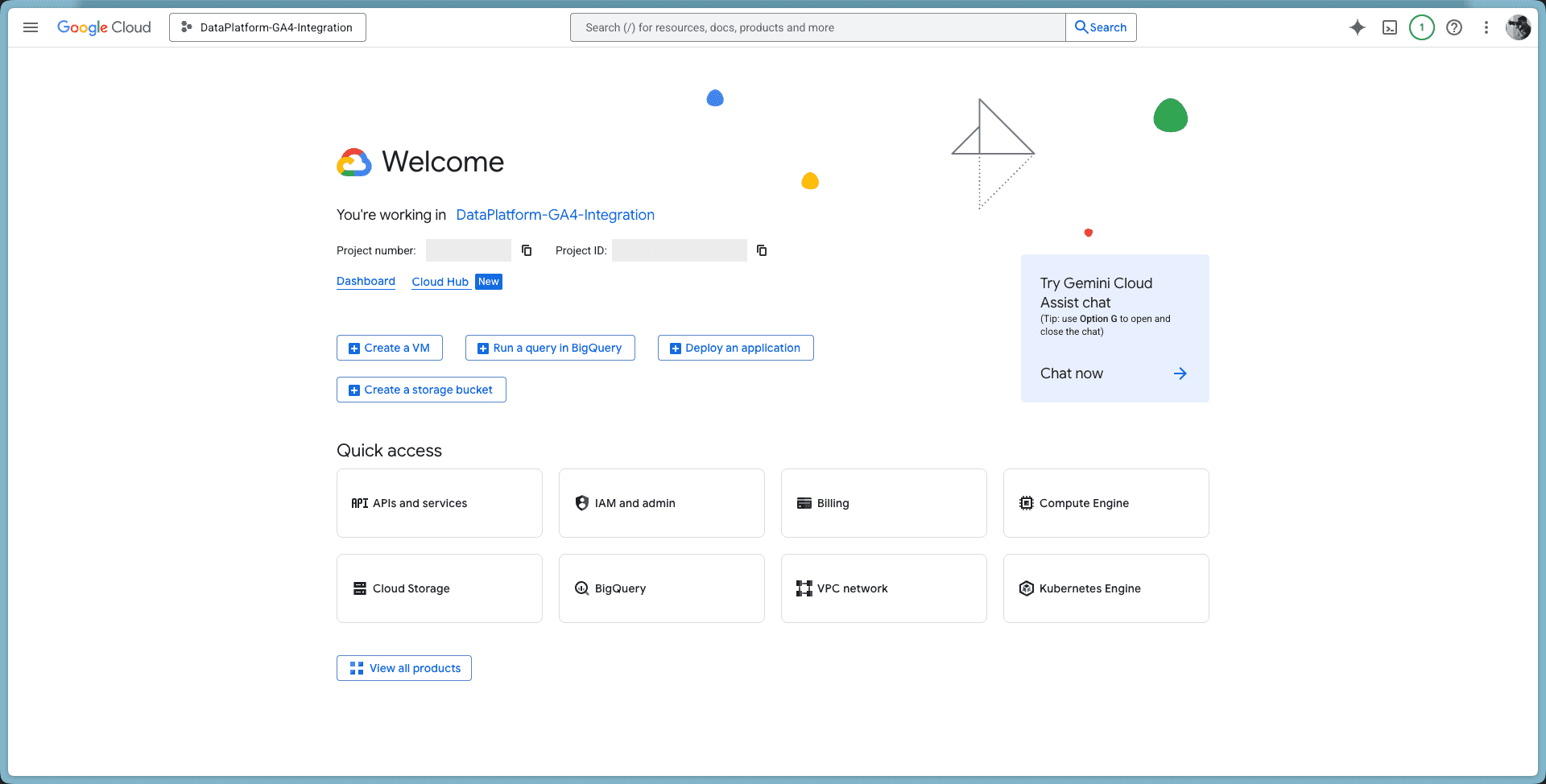Click the BigQuery magnifier icon

point(582,588)
